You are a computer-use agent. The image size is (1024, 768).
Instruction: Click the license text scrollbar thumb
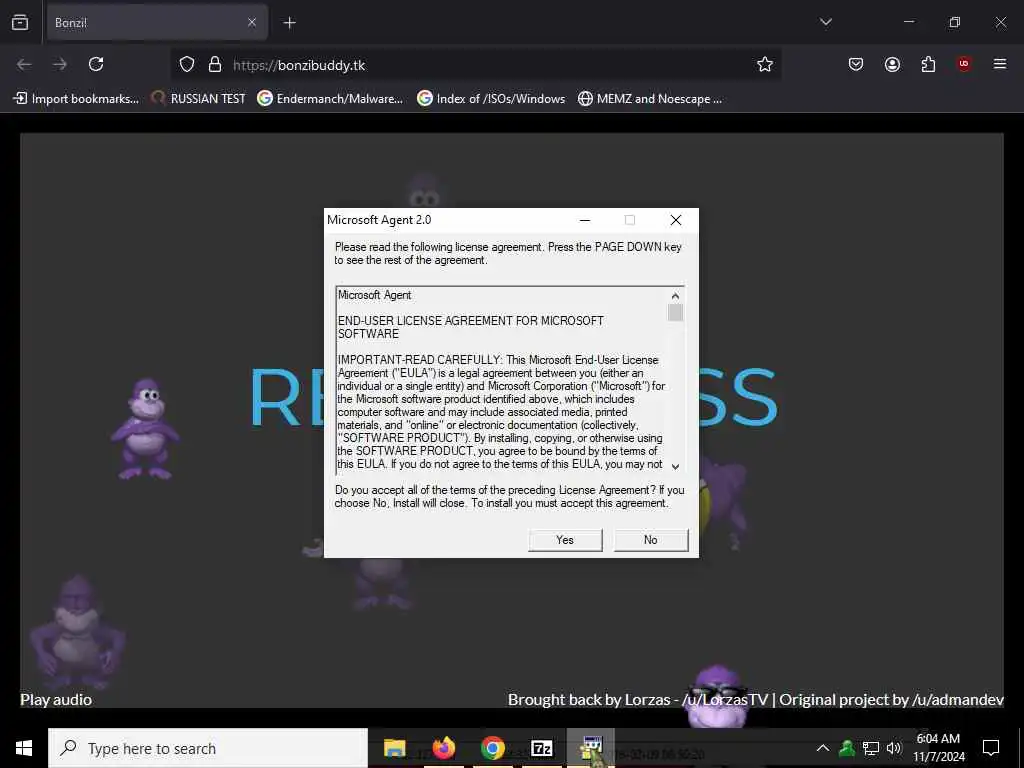(675, 313)
